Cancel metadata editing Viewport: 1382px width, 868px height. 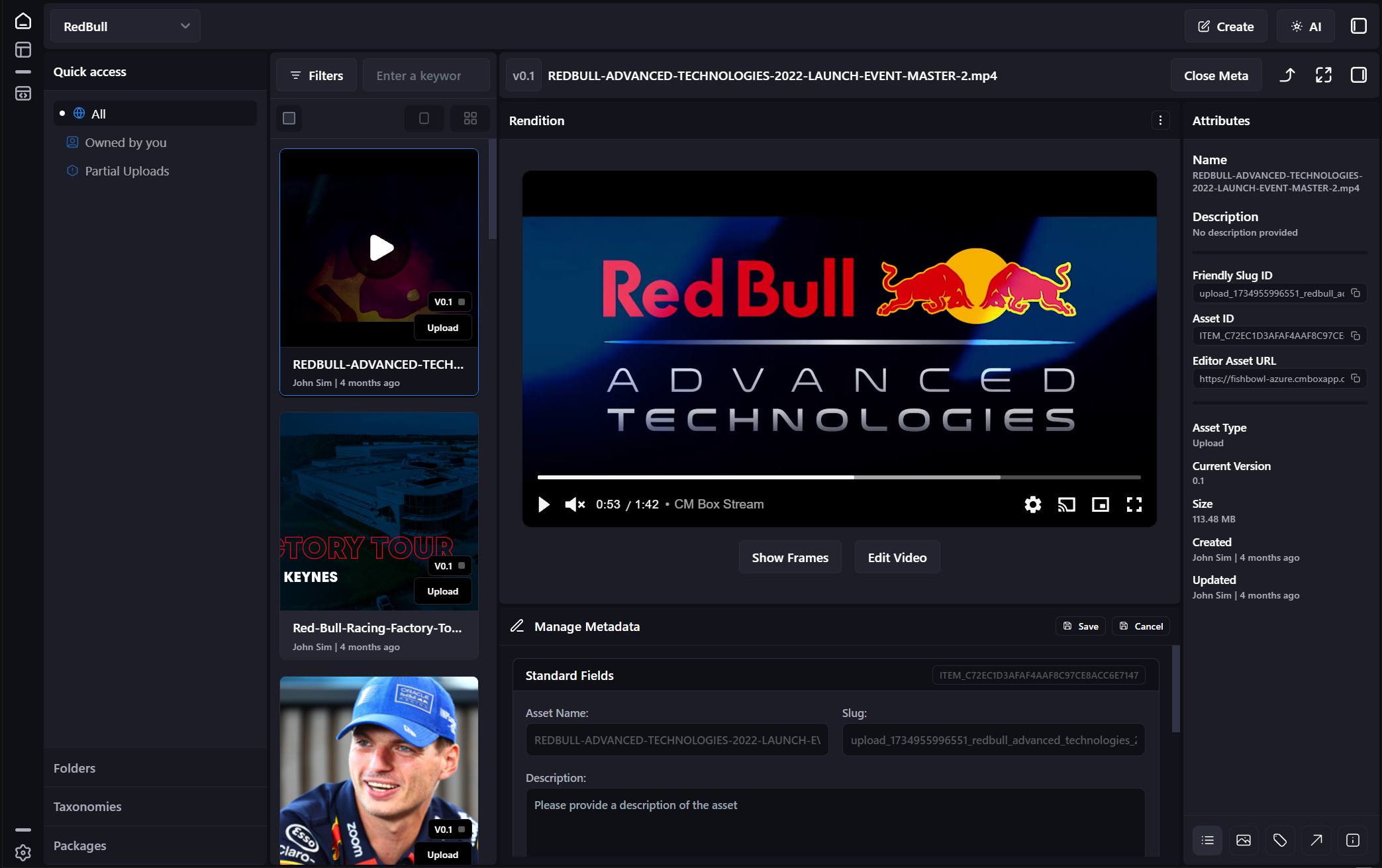point(1142,626)
